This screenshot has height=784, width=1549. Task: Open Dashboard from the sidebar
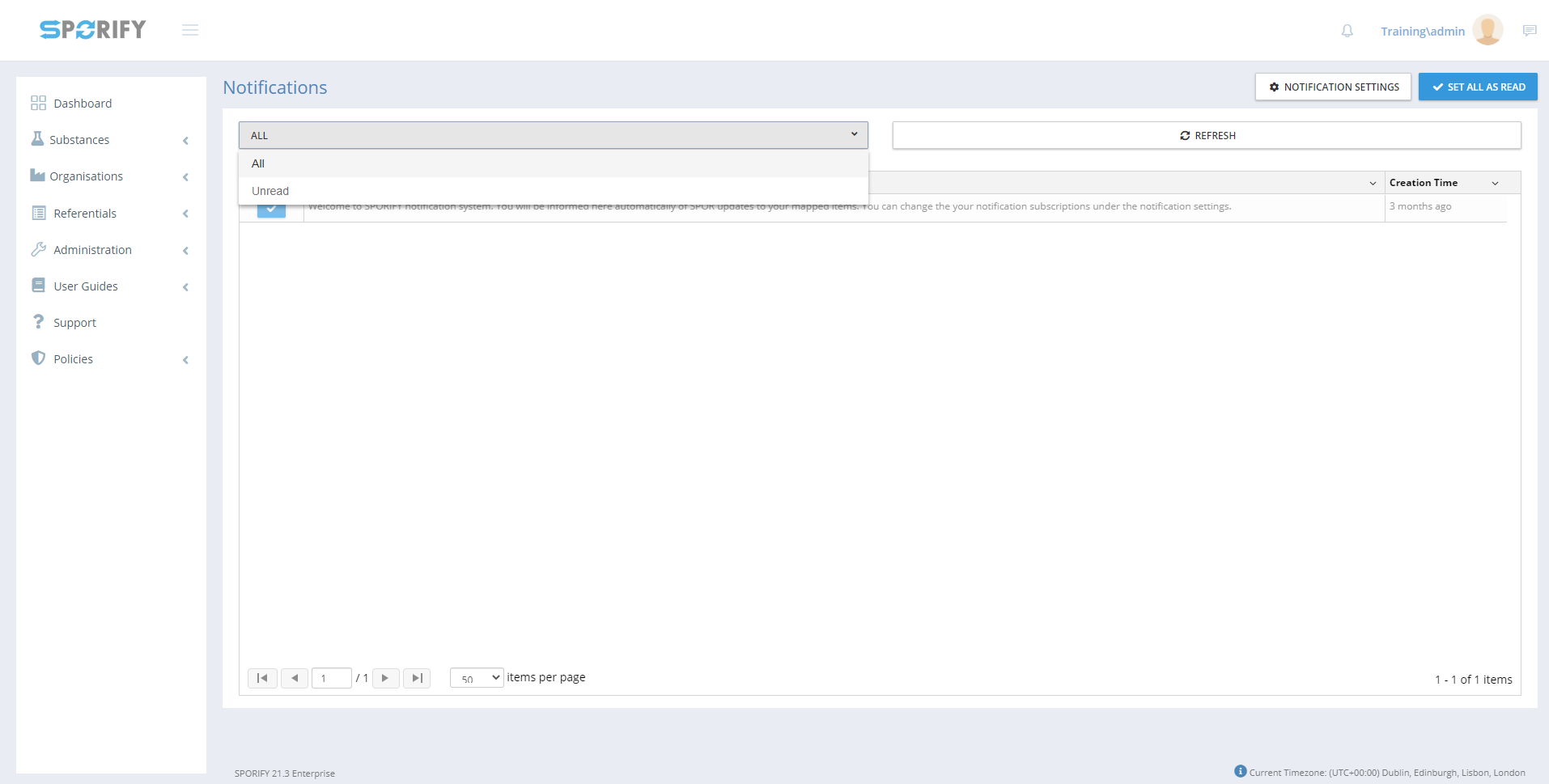[x=83, y=104]
